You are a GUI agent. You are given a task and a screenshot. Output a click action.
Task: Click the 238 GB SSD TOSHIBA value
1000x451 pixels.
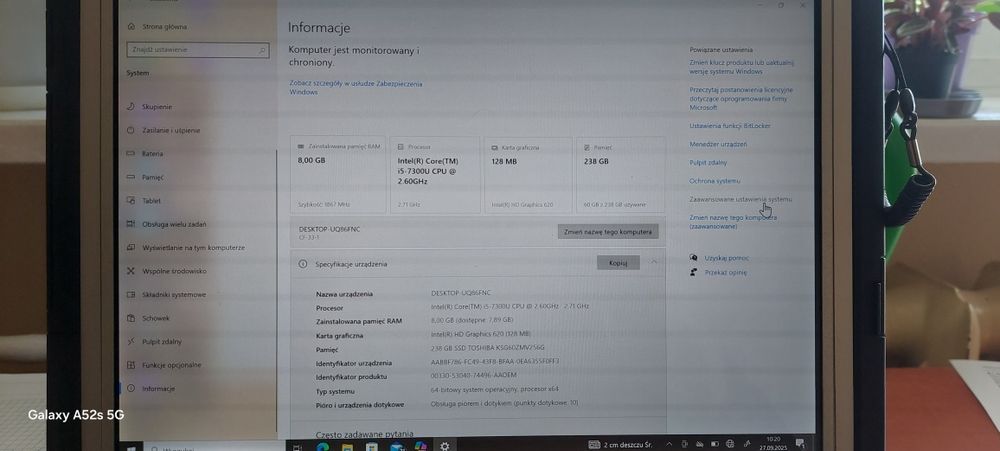coord(488,348)
